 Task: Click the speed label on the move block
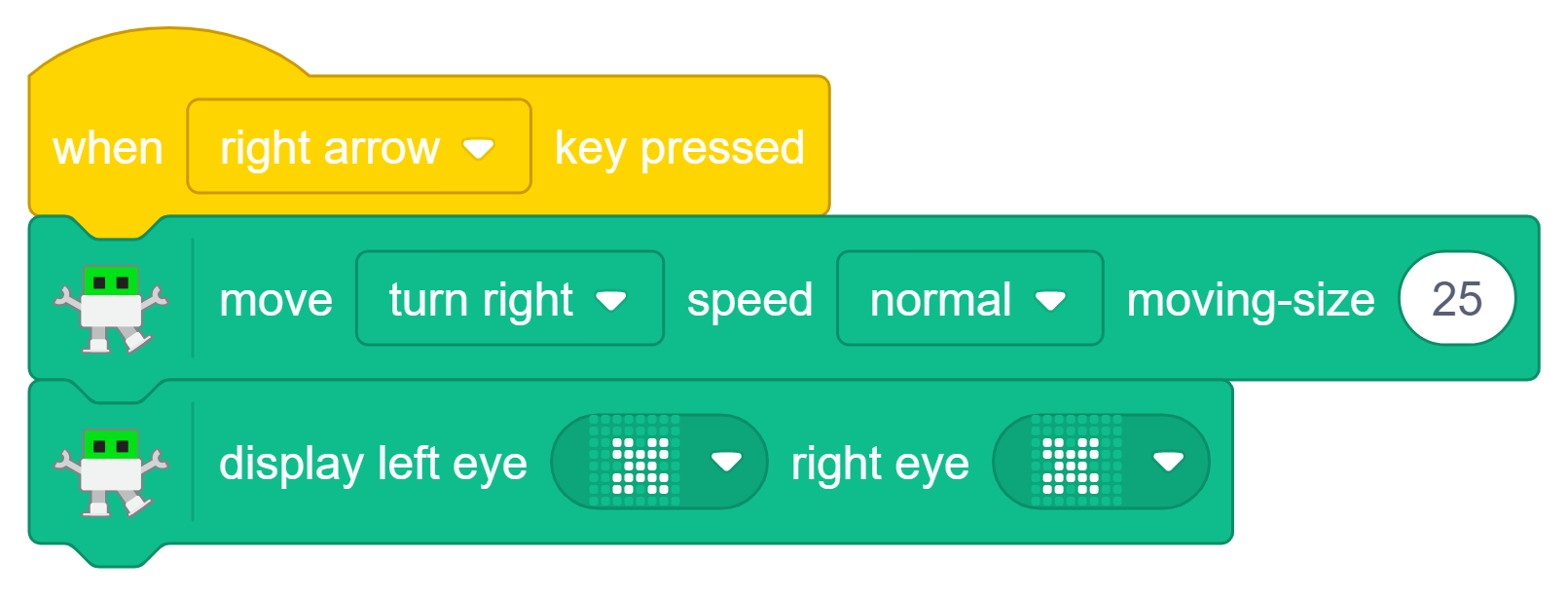coord(749,301)
